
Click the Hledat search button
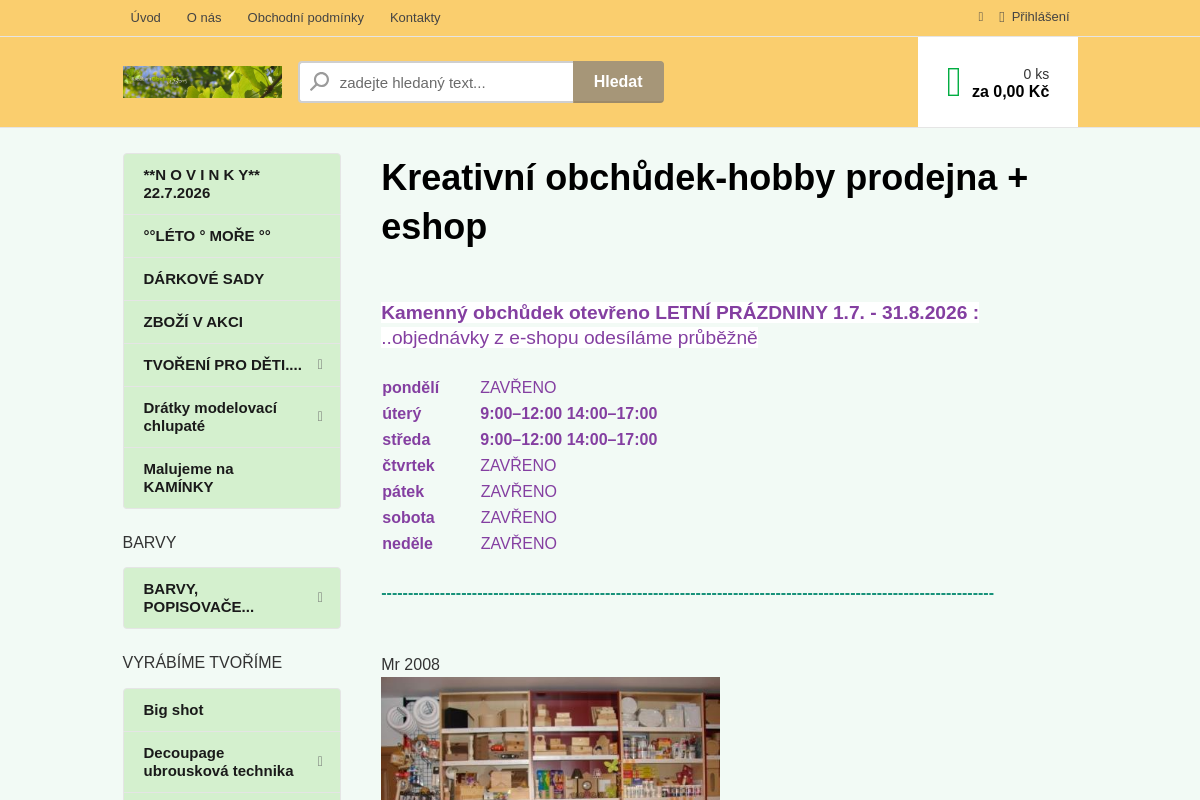coord(618,82)
